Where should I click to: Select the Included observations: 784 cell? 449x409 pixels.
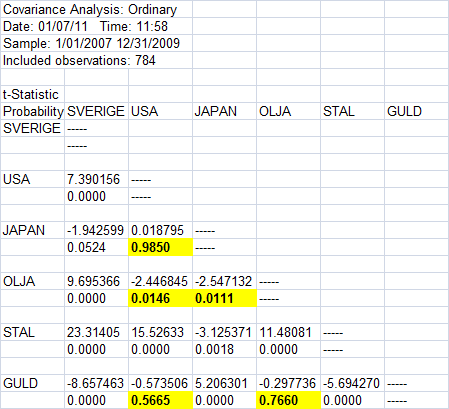coord(96,60)
